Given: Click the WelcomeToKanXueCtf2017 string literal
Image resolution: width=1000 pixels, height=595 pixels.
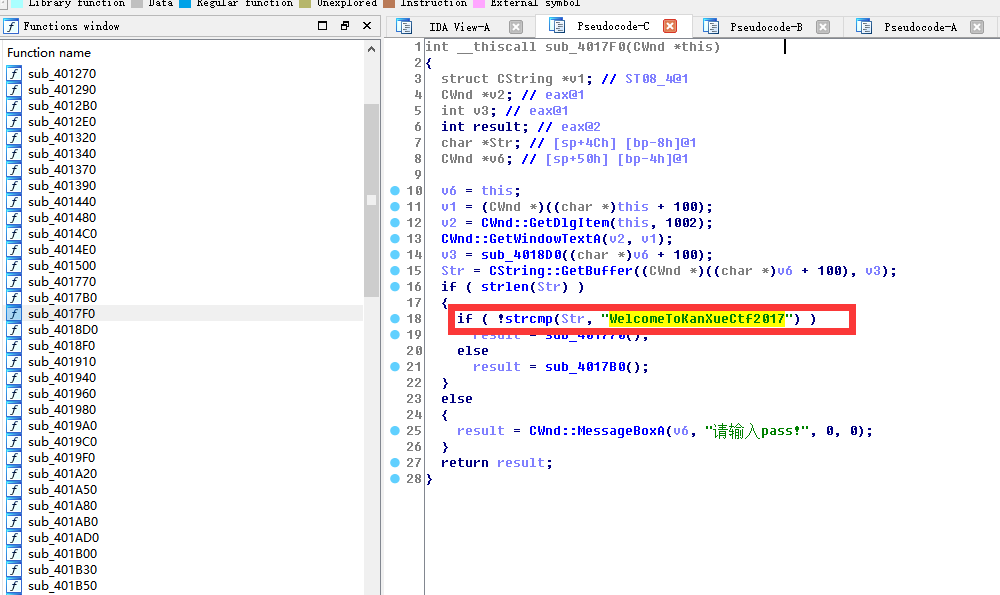Looking at the screenshot, I should (x=696, y=318).
